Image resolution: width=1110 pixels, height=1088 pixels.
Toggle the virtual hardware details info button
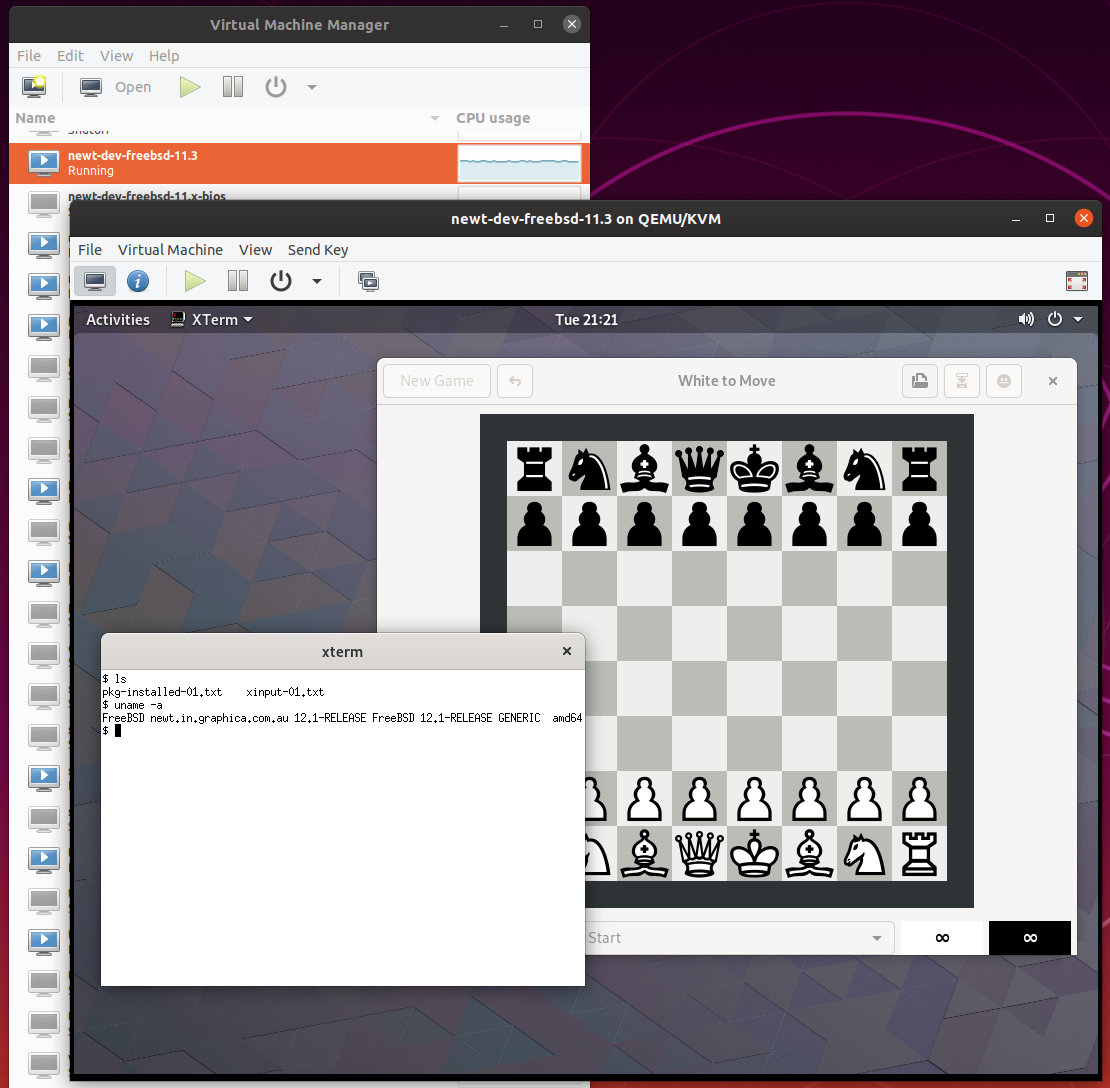pos(138,281)
